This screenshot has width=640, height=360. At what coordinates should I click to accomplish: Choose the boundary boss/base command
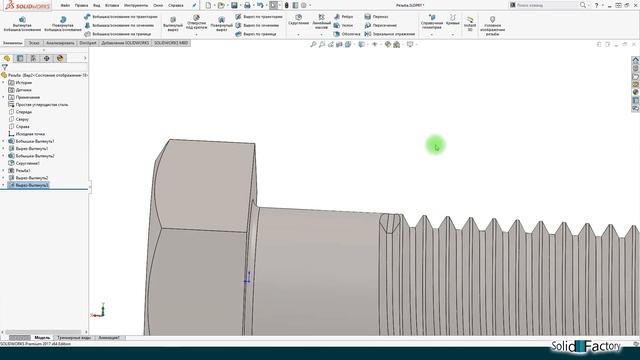point(118,34)
